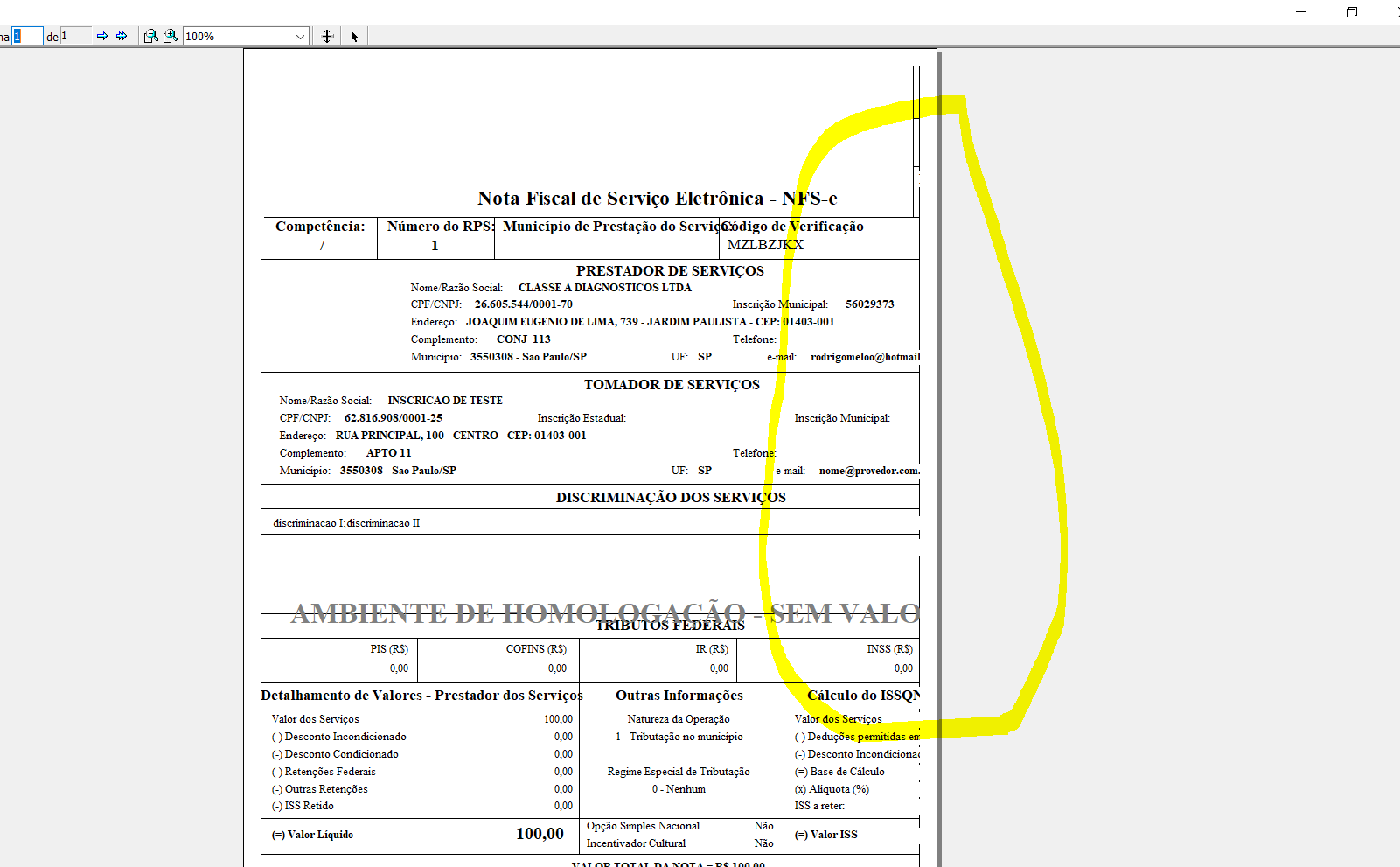The image size is (1400, 867).
Task: Click taker e-mail 'nome@provedor.com'
Action: click(869, 471)
